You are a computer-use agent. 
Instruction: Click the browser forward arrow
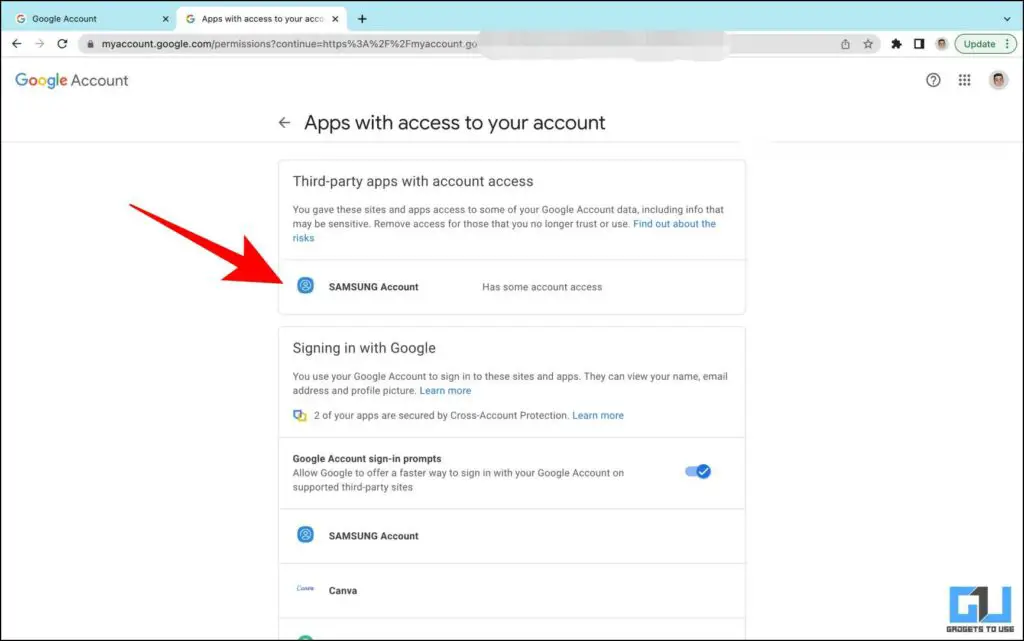(x=40, y=44)
